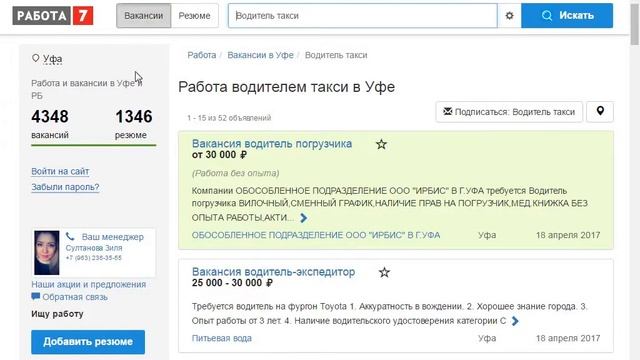Screen dimensions: 640x360
Task: Show vacancies on map pin button
Action: coord(600,112)
